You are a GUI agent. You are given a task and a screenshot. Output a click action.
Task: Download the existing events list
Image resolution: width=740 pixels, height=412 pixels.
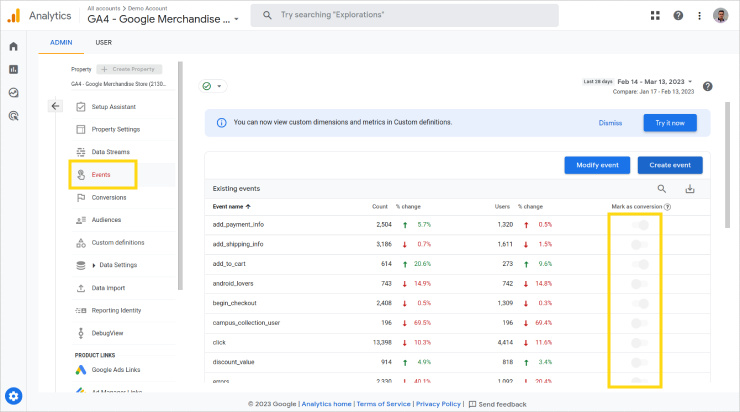pos(689,188)
